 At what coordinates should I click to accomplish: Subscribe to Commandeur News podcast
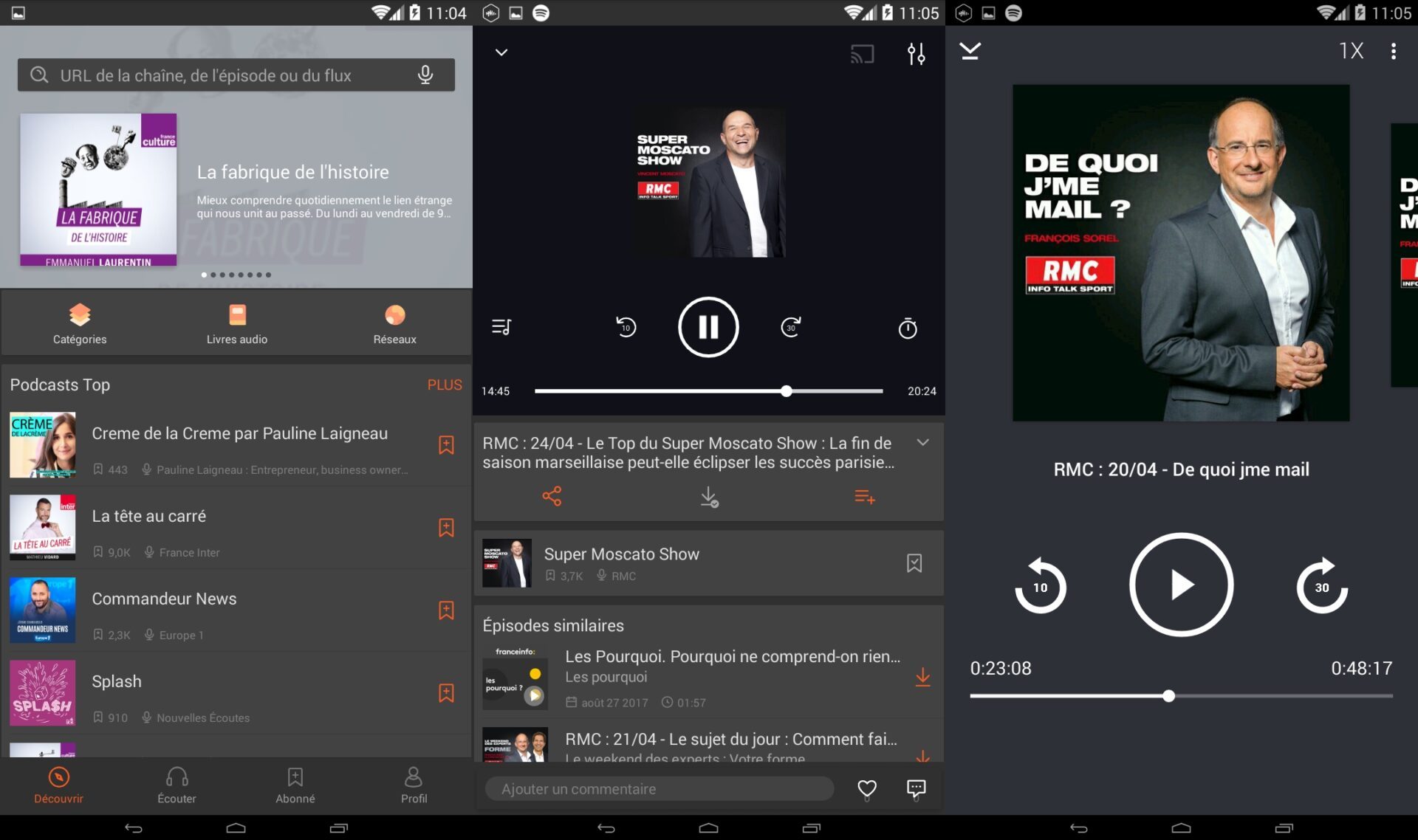click(x=446, y=610)
